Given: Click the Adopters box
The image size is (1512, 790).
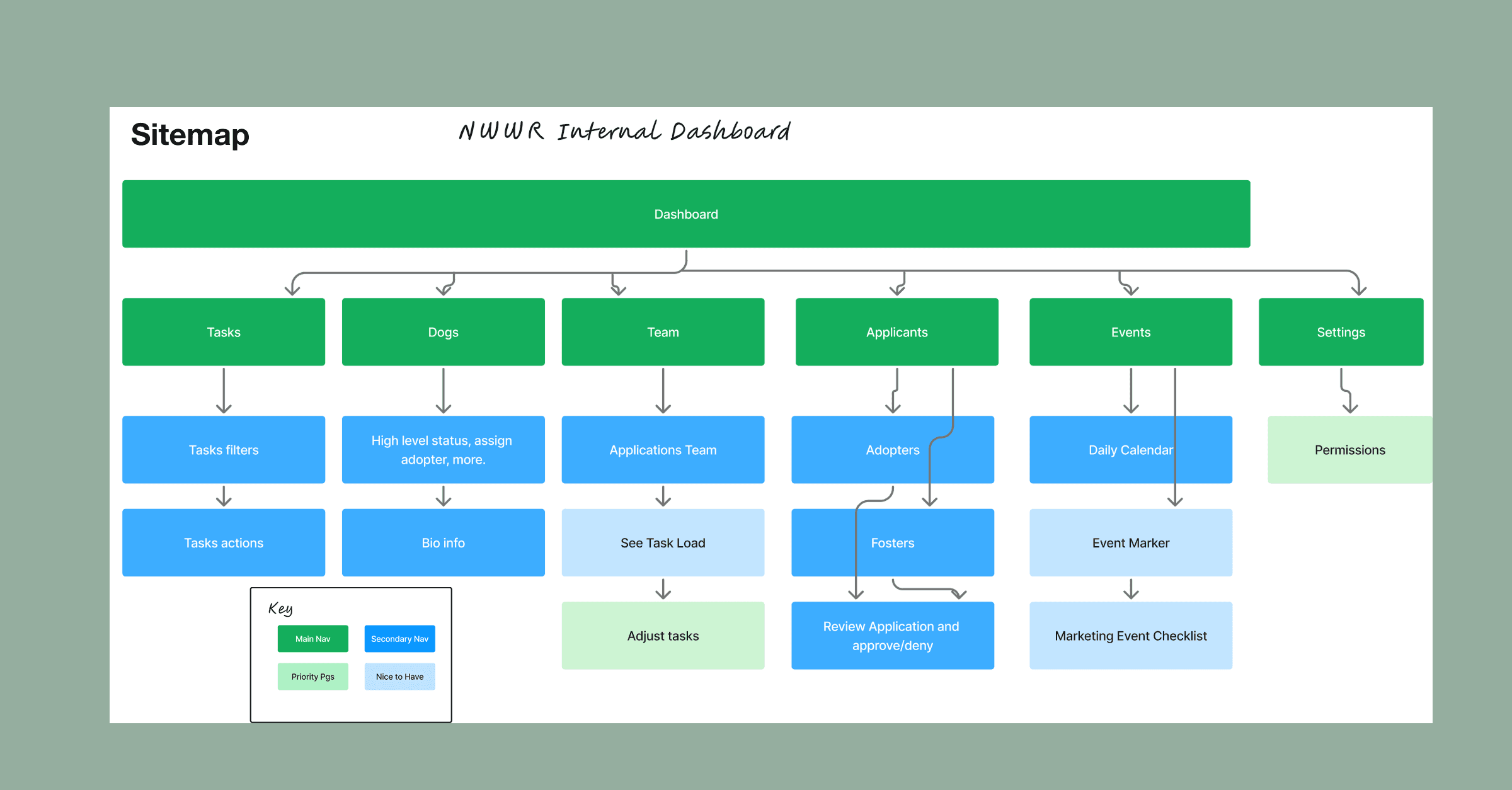Looking at the screenshot, I should (x=893, y=450).
